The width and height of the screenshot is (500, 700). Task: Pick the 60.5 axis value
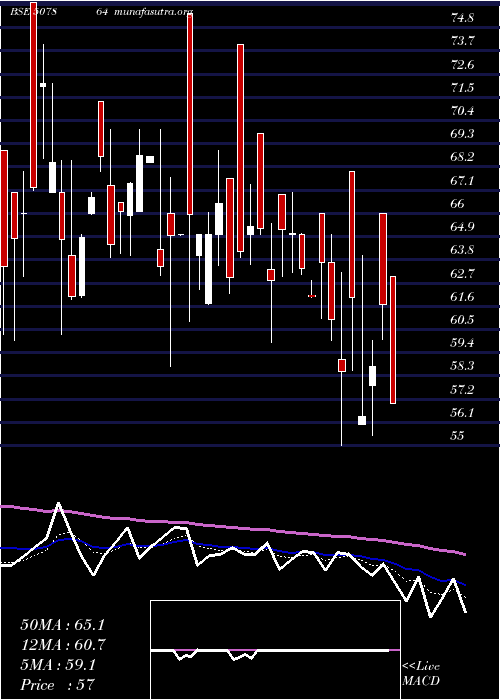click(462, 320)
